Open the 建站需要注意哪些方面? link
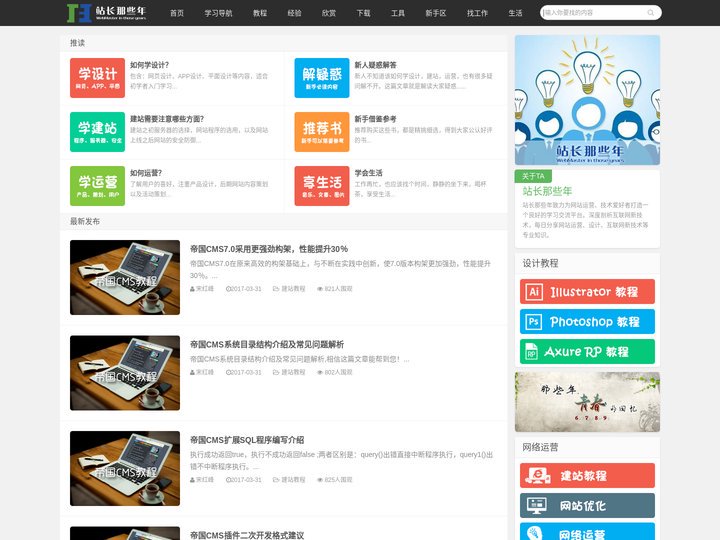This screenshot has width=720, height=540. pos(167,119)
